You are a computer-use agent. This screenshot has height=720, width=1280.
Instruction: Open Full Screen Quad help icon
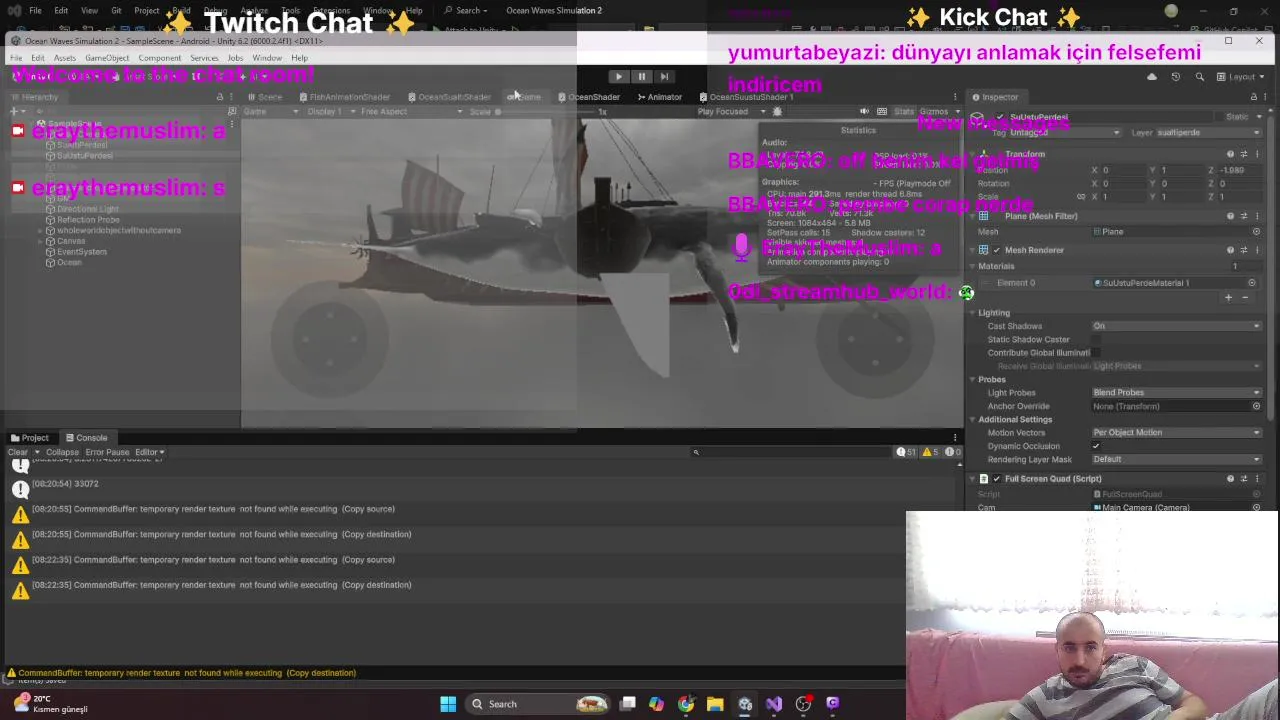tap(1231, 479)
